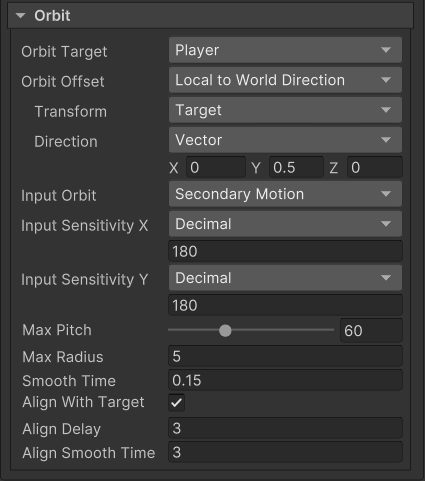The height and width of the screenshot is (481, 425).
Task: Open the Direction Vector dropdown
Action: pos(285,140)
